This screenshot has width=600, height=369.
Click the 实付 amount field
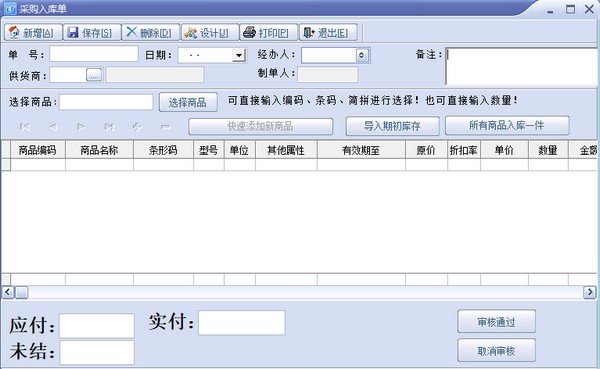(x=242, y=323)
